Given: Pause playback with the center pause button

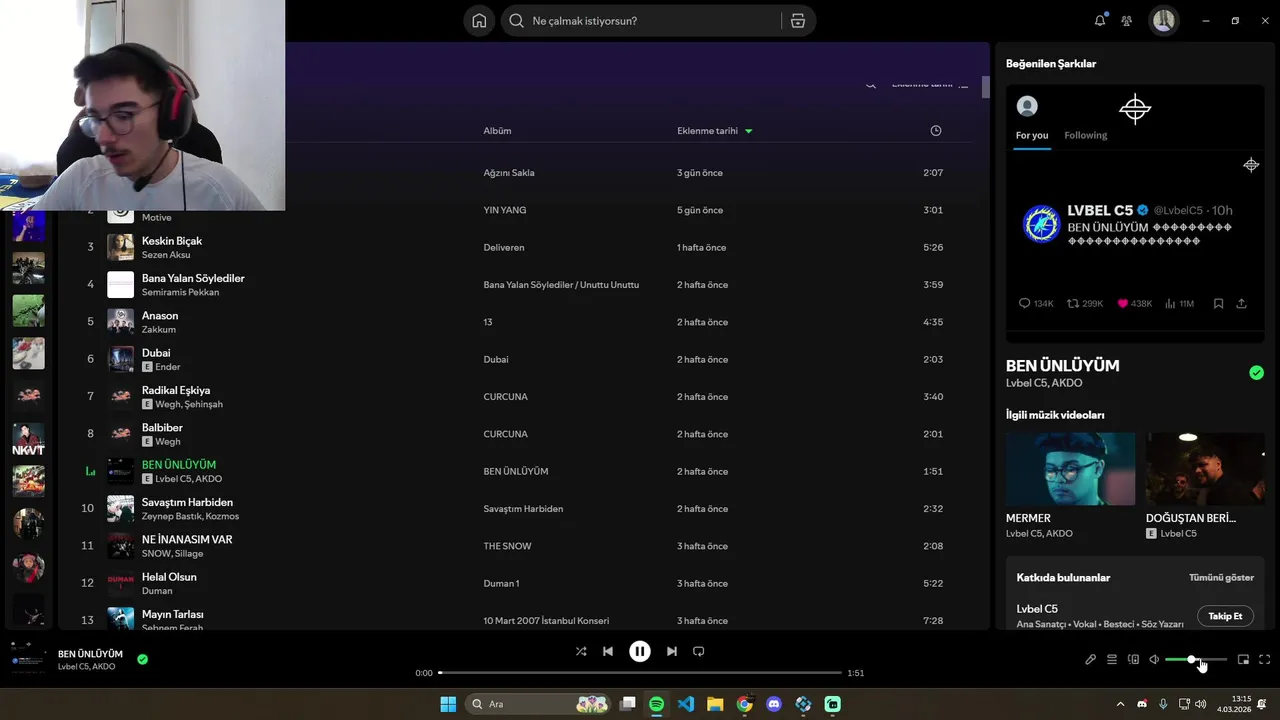Looking at the screenshot, I should click(640, 651).
